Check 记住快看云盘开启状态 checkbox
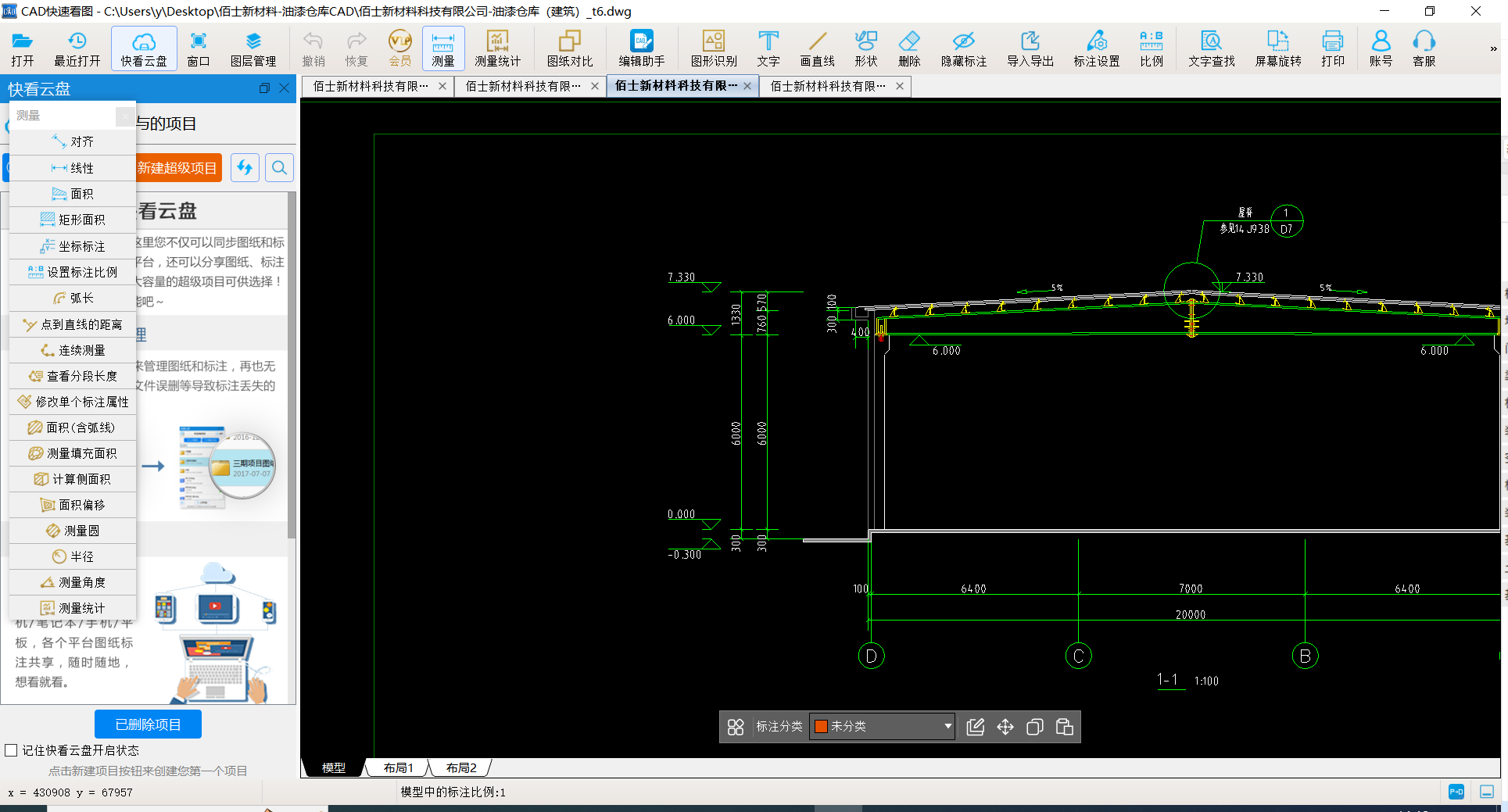 [11, 750]
